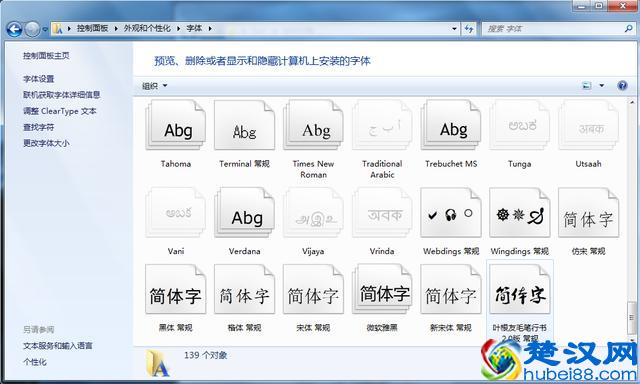
Task: Select the Times New Roman font icon
Action: pos(313,125)
